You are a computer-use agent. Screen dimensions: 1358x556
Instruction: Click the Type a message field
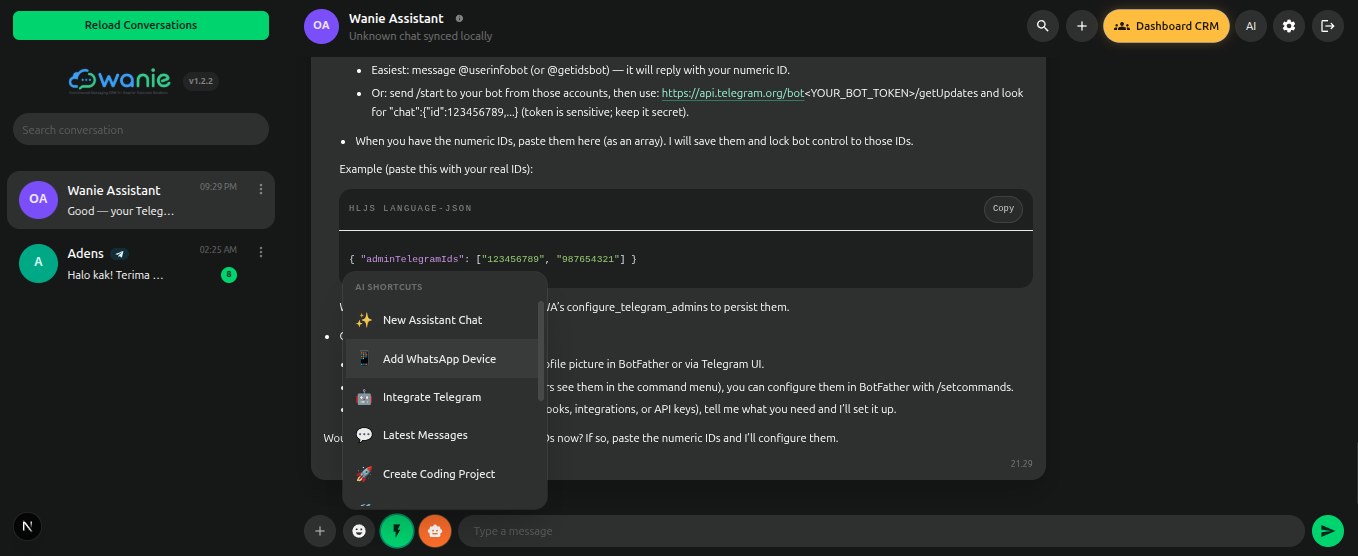(881, 531)
